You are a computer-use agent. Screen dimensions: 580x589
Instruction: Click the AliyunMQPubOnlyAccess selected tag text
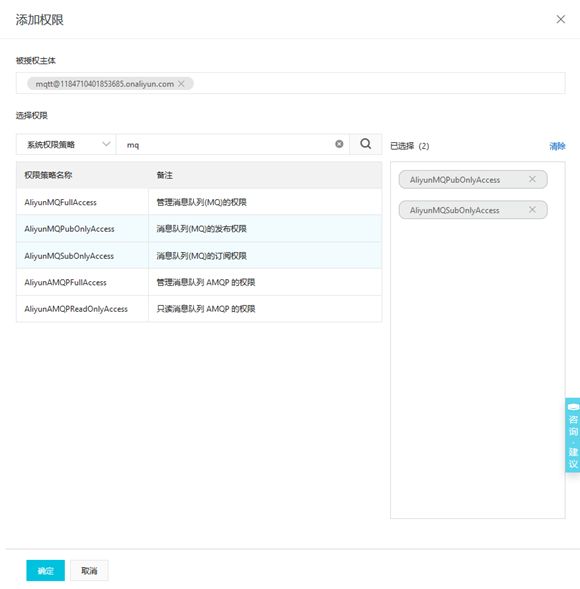(x=455, y=180)
